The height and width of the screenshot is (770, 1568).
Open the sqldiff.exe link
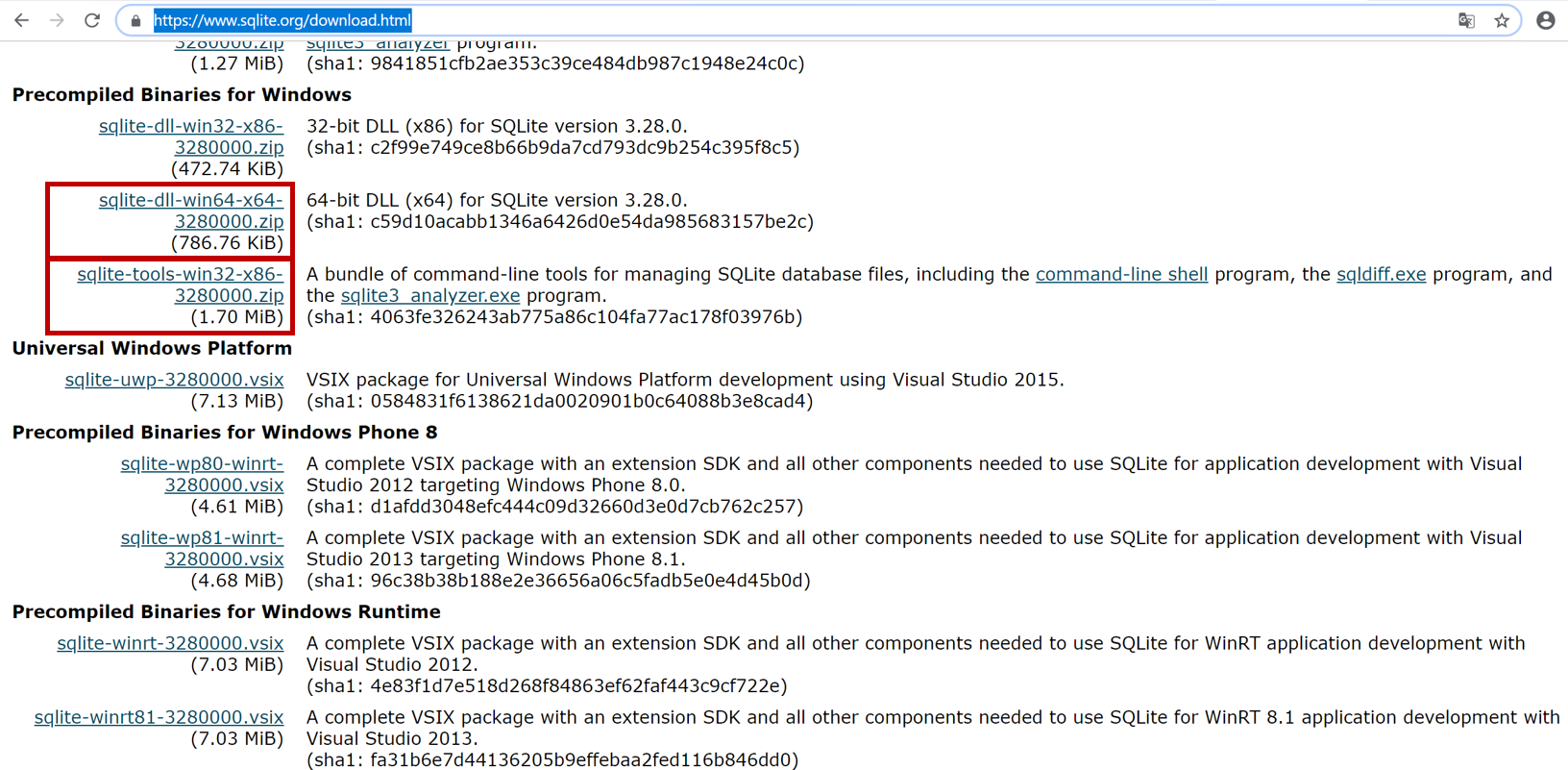[x=1381, y=275]
